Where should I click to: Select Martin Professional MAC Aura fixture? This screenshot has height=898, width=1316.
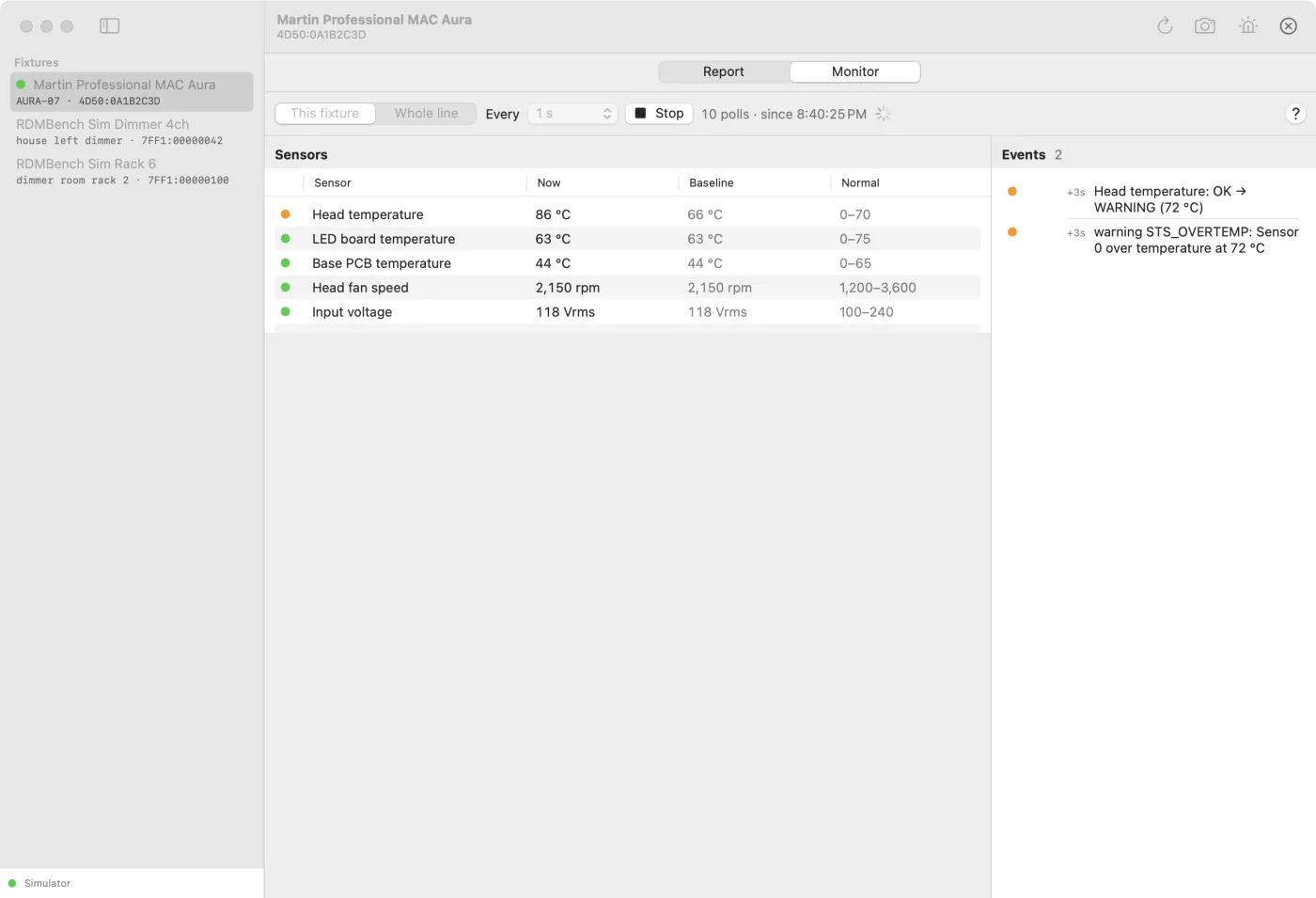tap(132, 92)
